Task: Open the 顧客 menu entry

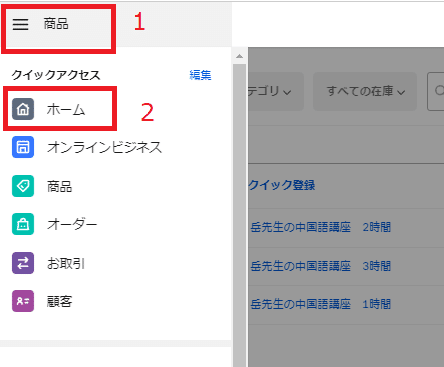Action: tap(59, 301)
